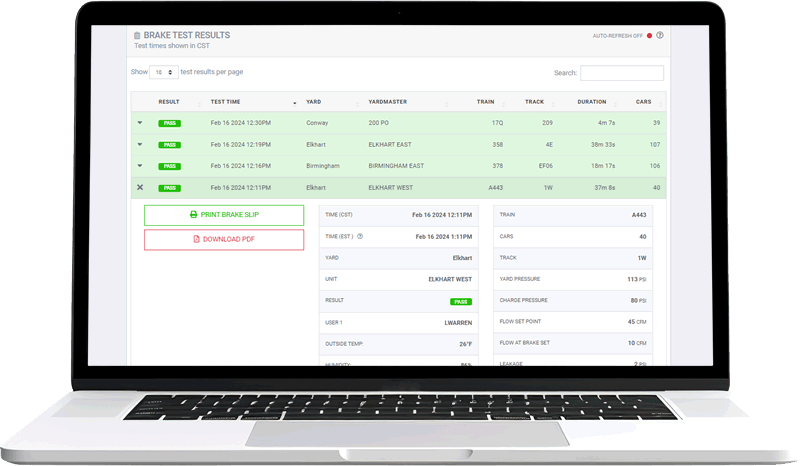Select the 'ELKHART EAST' yardmaster cell

click(390, 144)
